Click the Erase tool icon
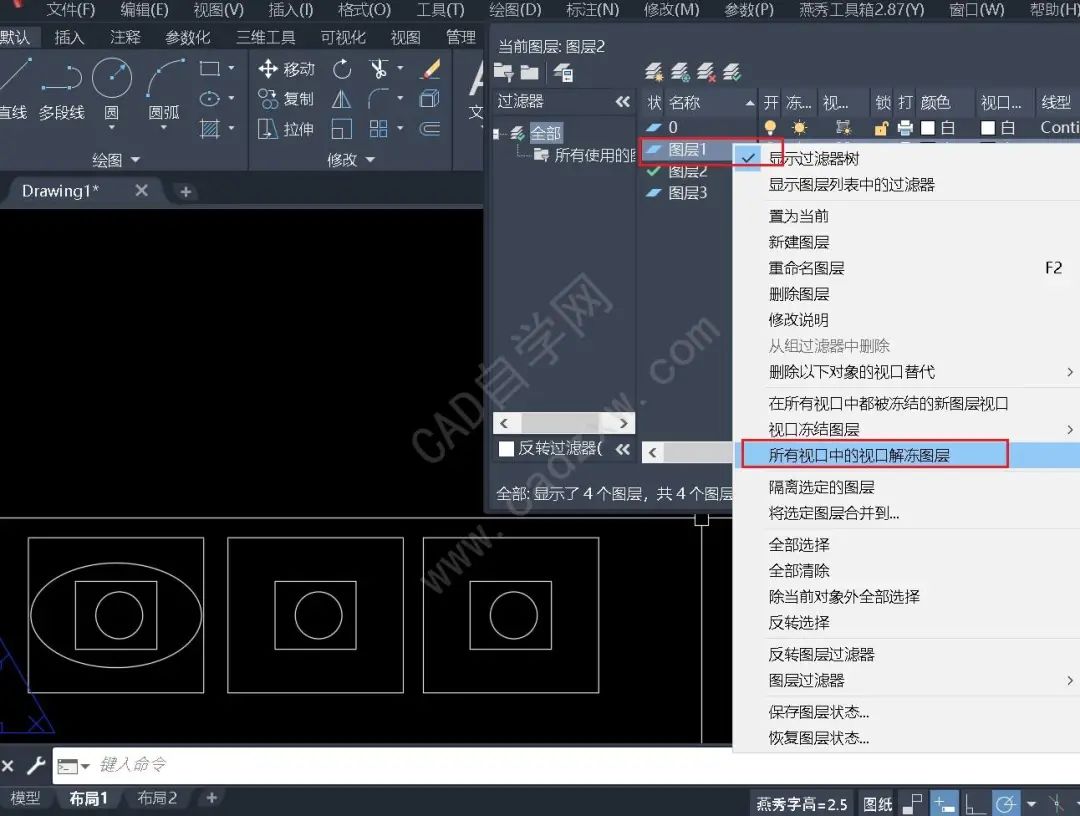 430,69
